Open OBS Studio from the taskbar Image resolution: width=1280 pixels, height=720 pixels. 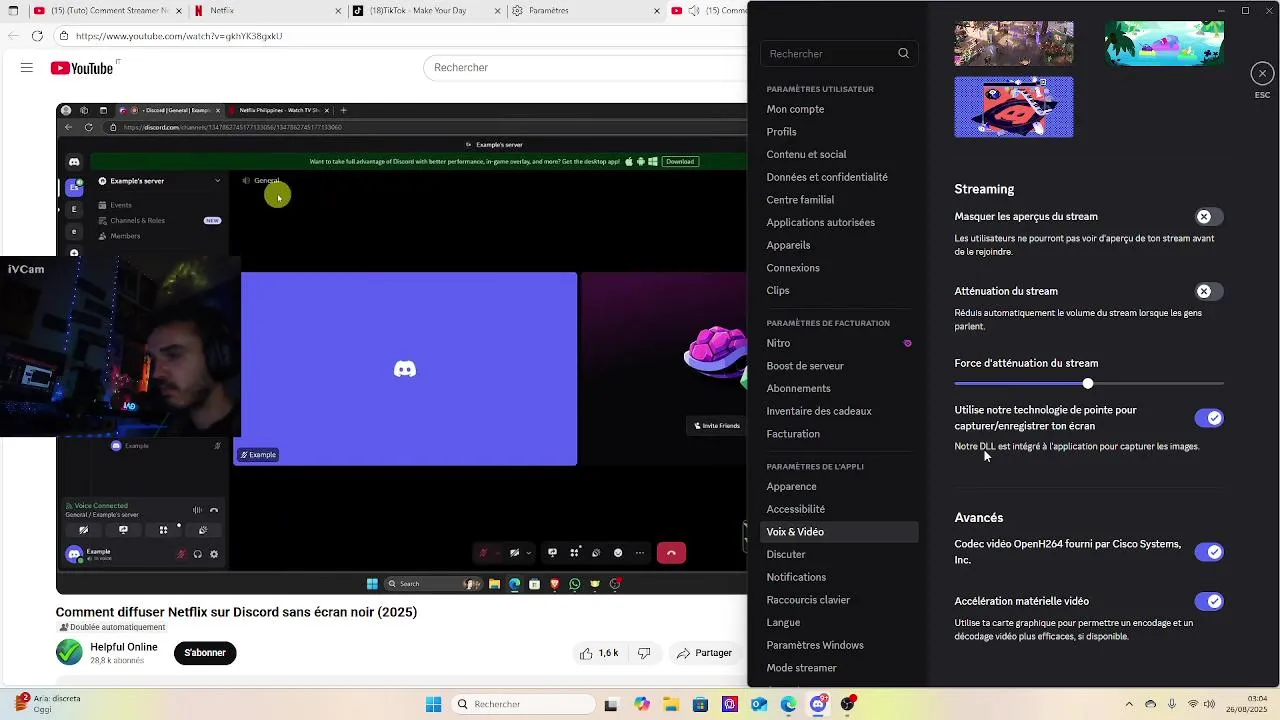[x=848, y=705]
